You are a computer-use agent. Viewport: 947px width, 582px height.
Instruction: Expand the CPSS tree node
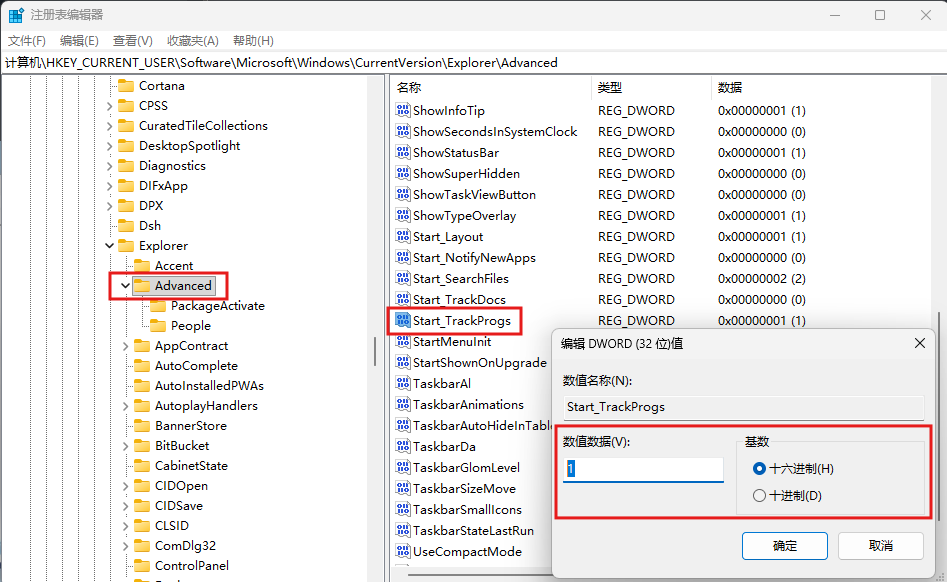pyautogui.click(x=109, y=106)
